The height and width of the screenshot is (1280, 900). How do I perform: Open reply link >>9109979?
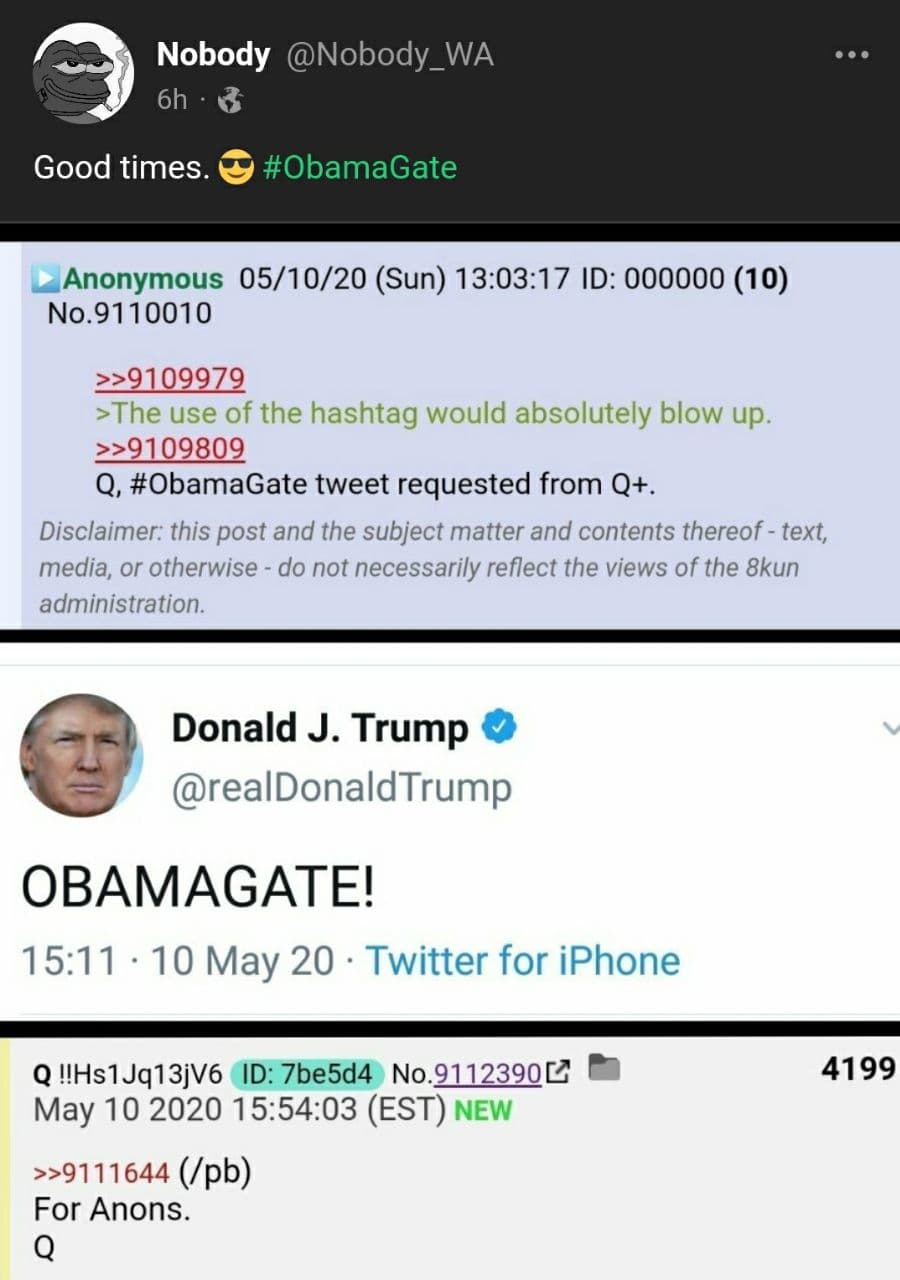[x=170, y=378]
